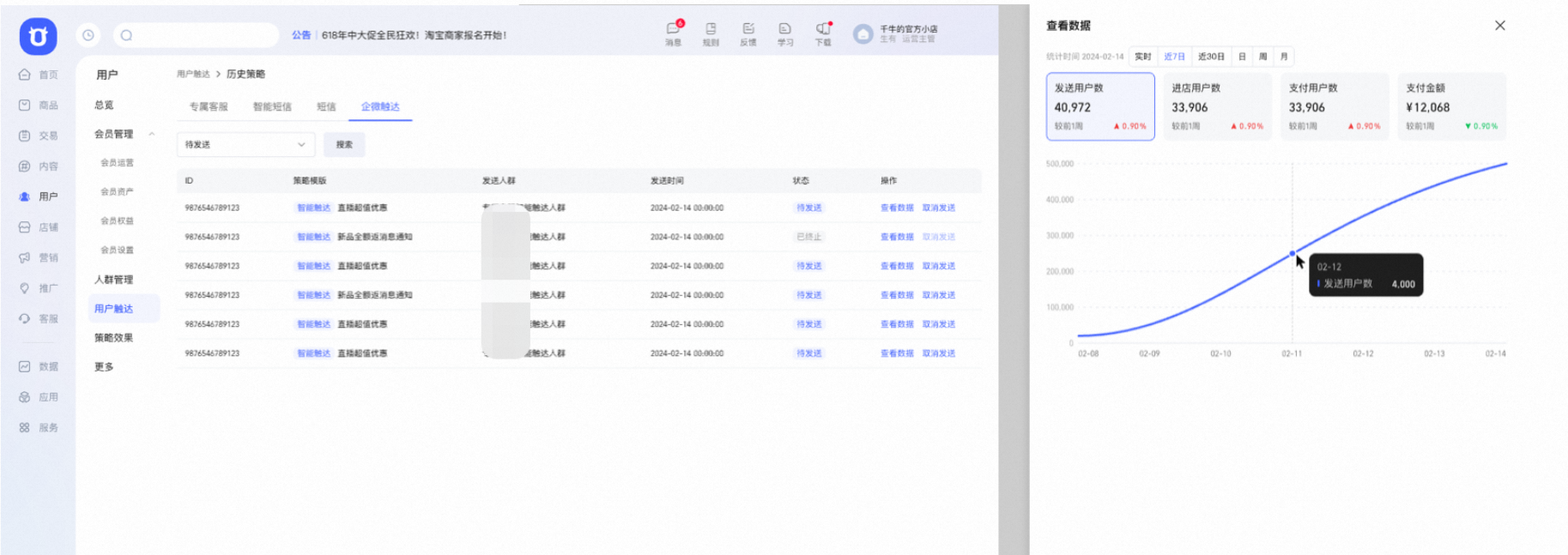Click 智能触达 tag in first row
1568x555 pixels.
click(x=313, y=208)
